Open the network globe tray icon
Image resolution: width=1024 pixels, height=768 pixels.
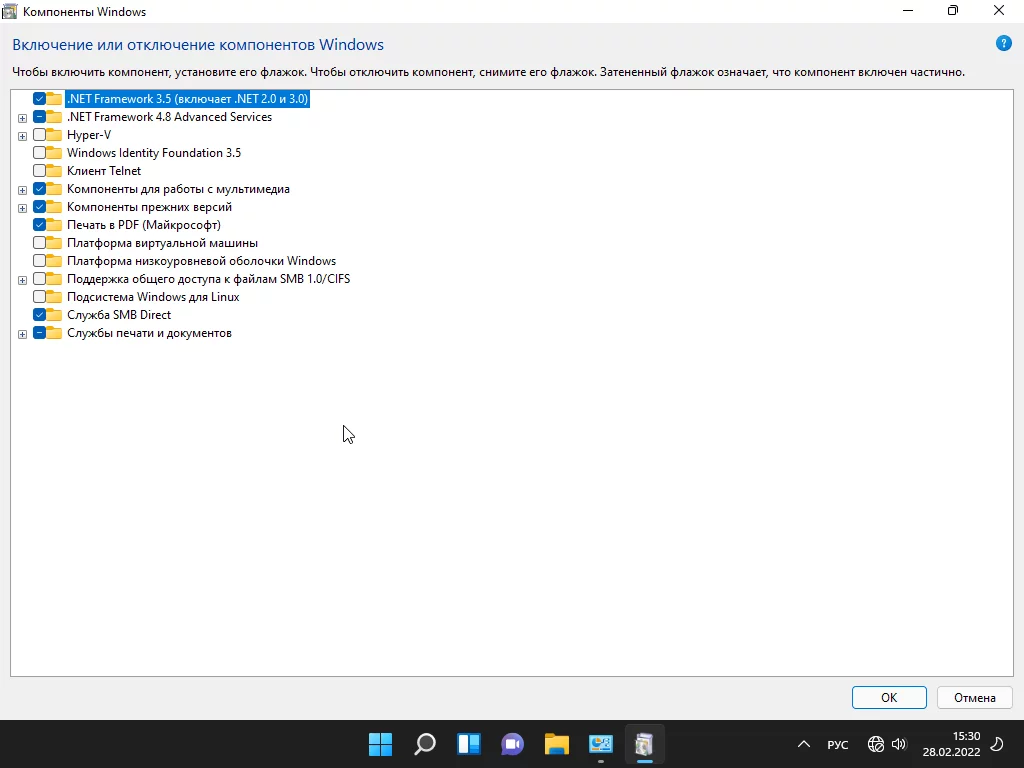876,744
